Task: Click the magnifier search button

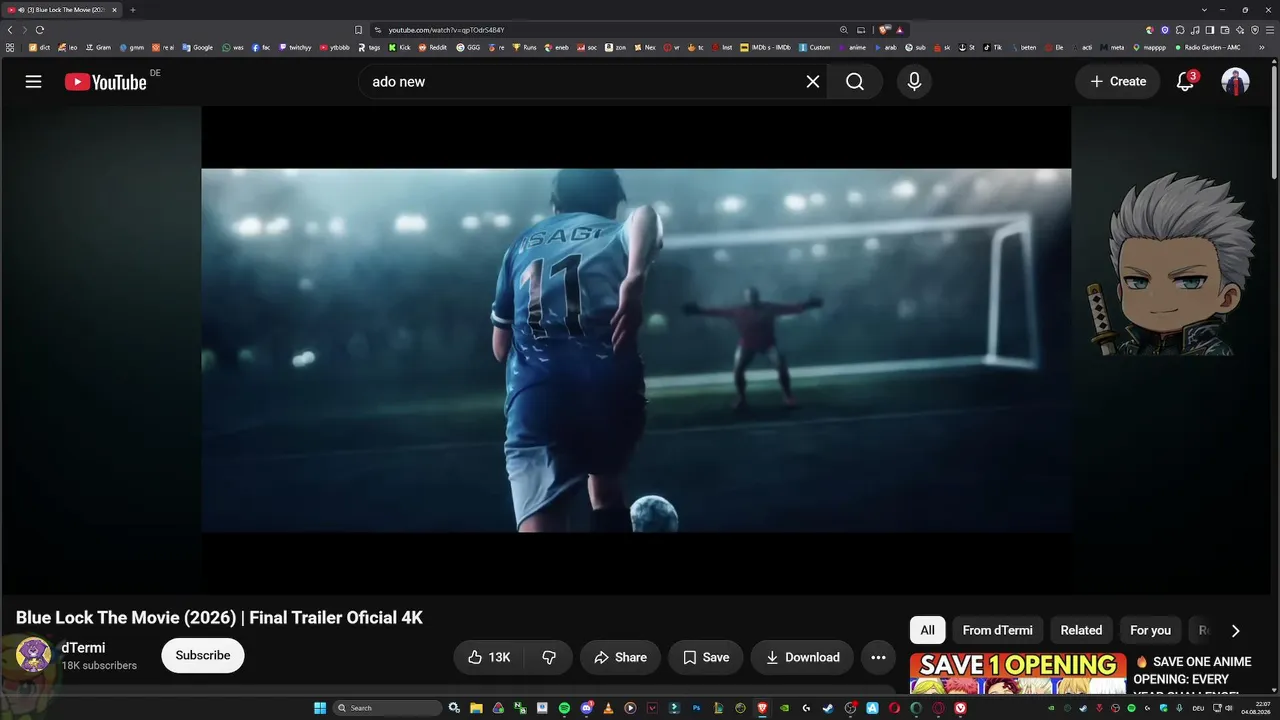Action: pos(855,82)
